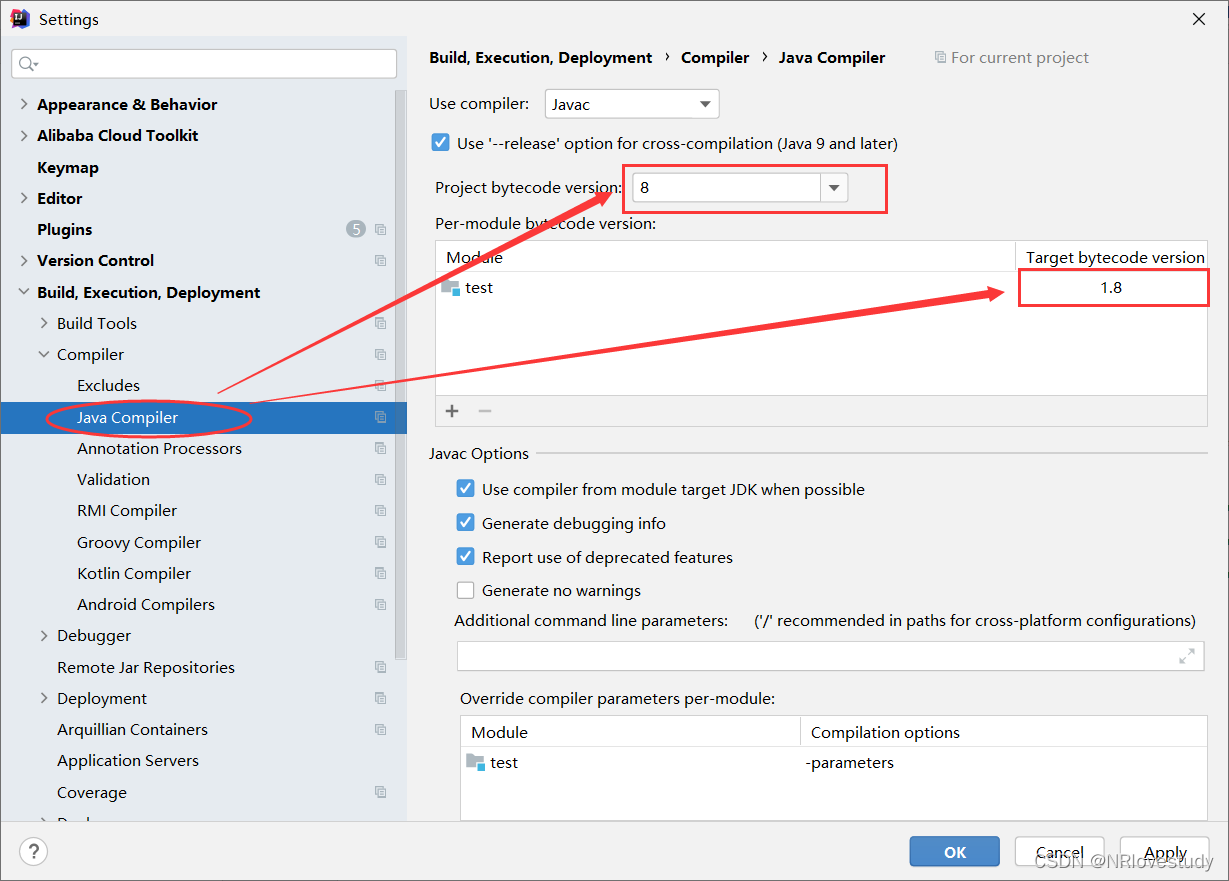
Task: Open help via question mark icon
Action: (33, 852)
